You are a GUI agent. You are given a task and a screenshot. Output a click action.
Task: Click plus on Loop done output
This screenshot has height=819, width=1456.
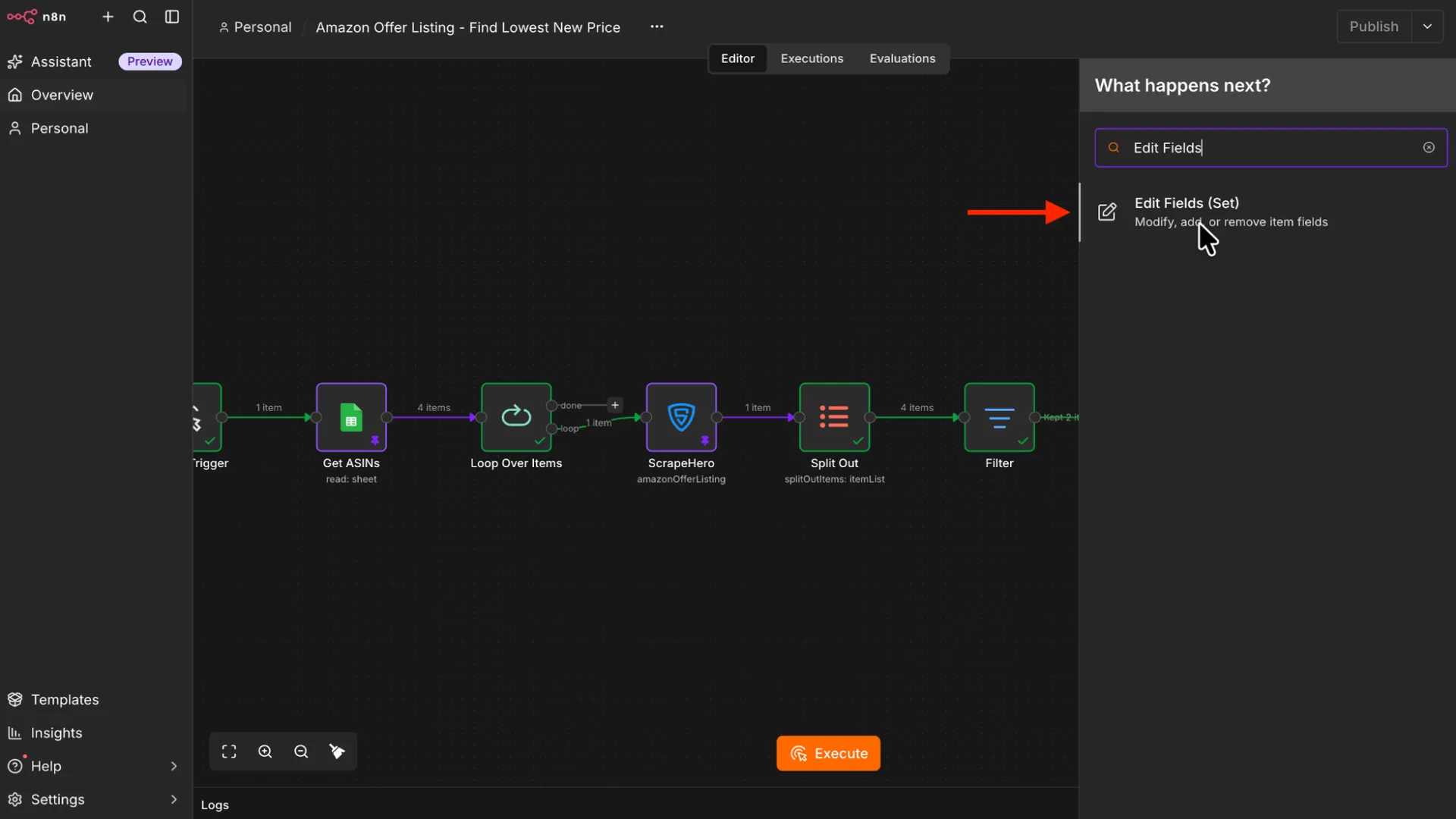615,406
